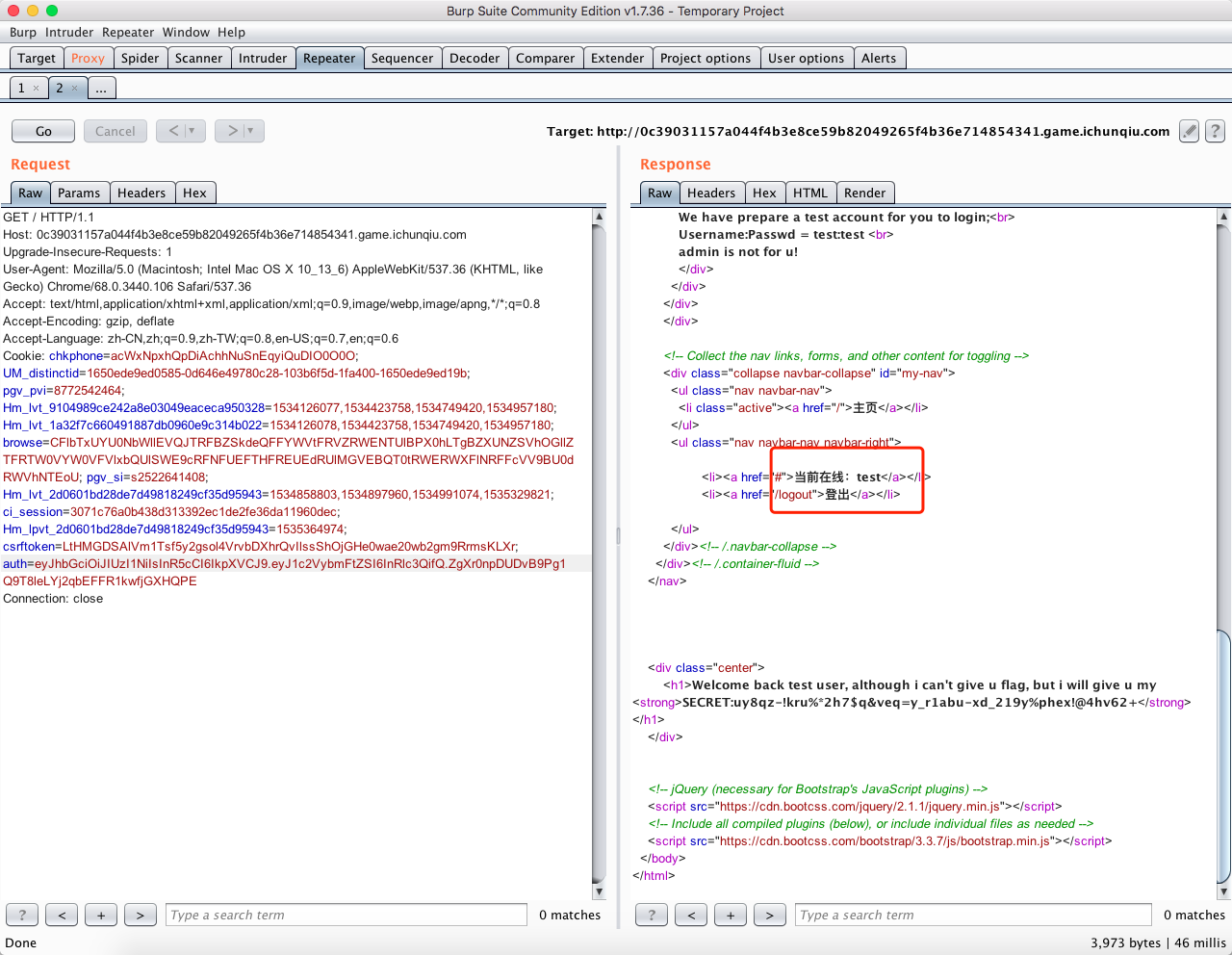This screenshot has height=955, width=1232.
Task: Open the Project options tab
Action: (706, 58)
